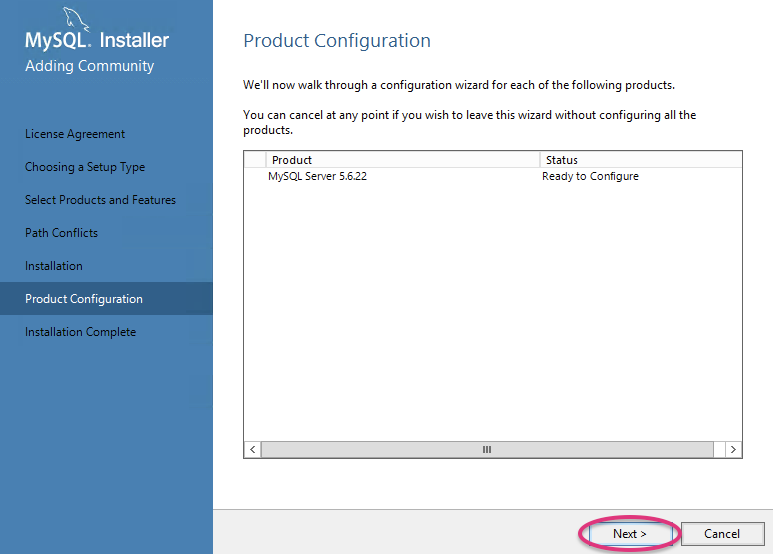Select the Path Conflicts step
The width and height of the screenshot is (773, 554).
[61, 233]
